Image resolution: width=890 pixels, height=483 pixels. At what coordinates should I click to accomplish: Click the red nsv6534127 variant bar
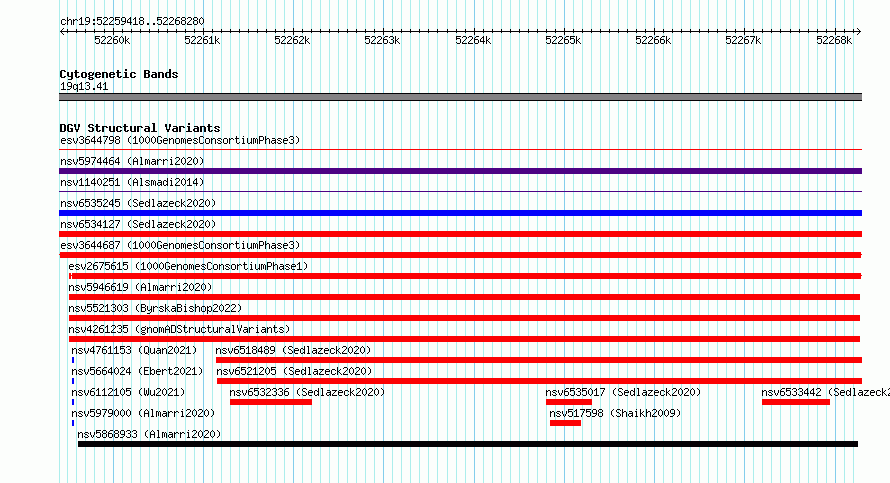pyautogui.click(x=460, y=234)
